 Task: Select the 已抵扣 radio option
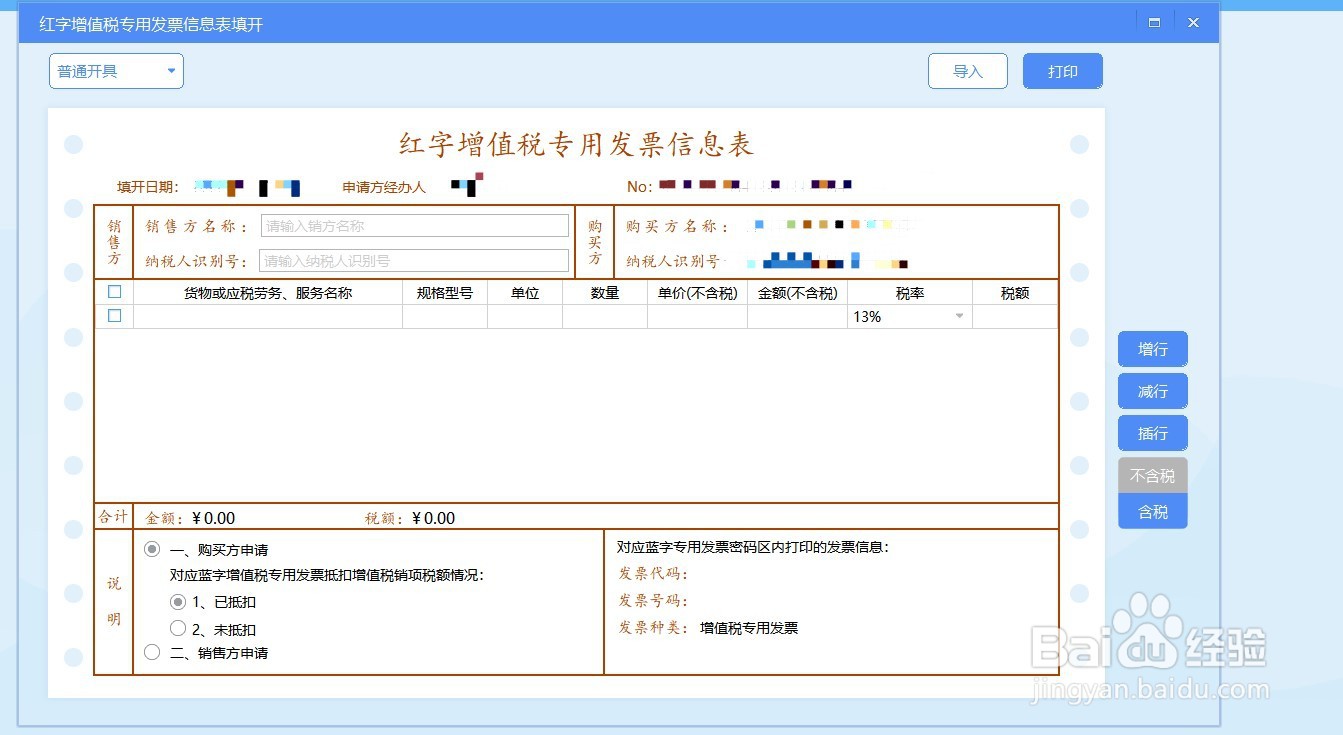point(178,601)
